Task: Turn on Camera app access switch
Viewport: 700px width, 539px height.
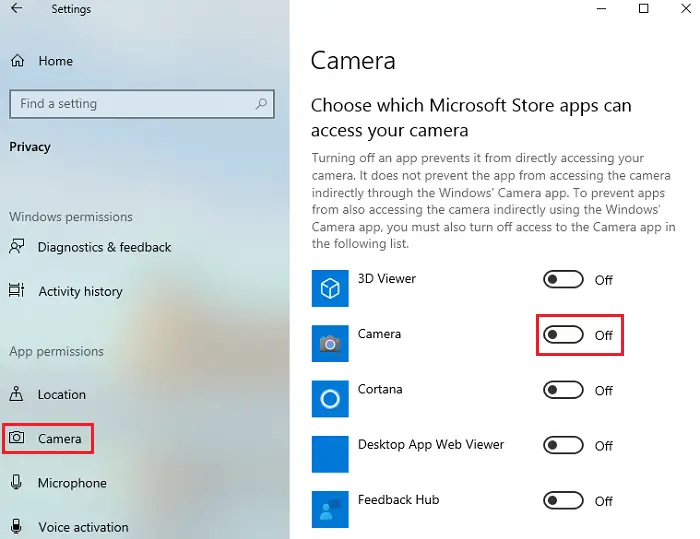Action: click(563, 335)
